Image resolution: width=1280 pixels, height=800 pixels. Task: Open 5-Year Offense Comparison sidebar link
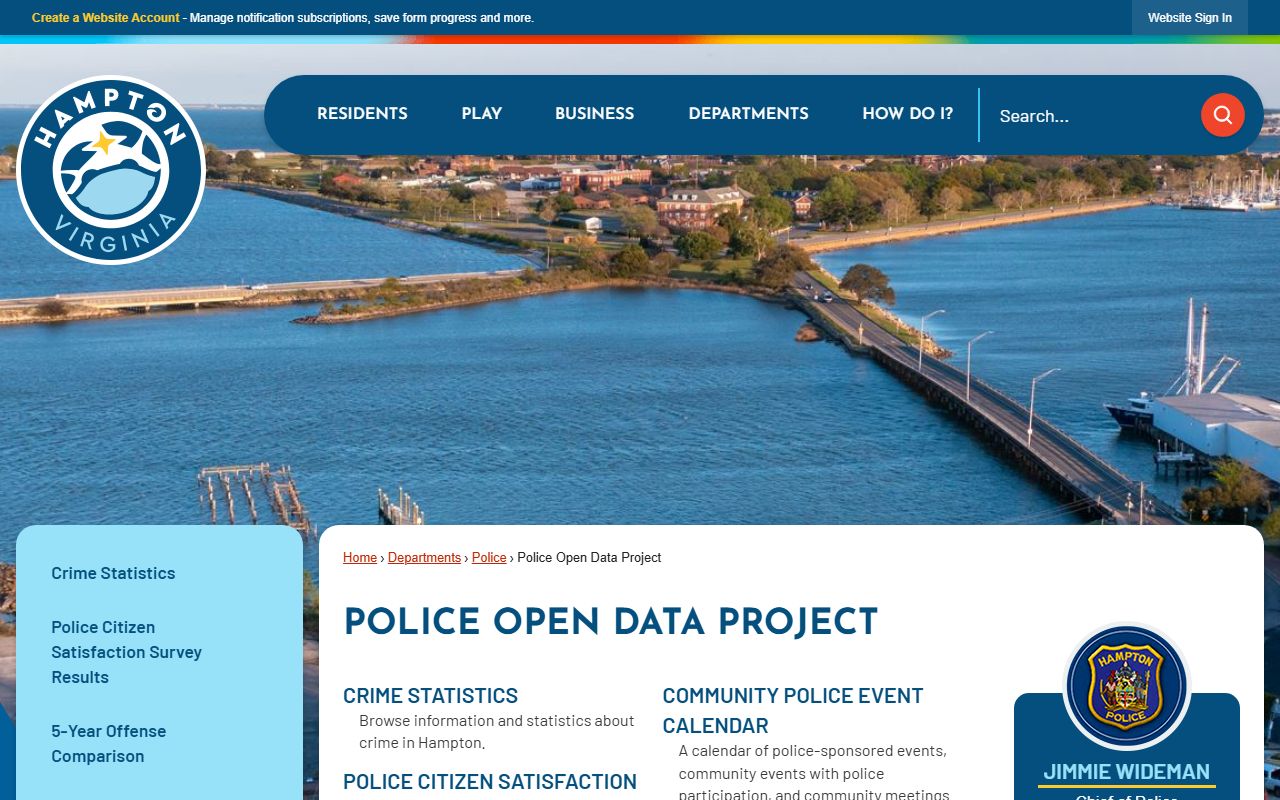pyautogui.click(x=109, y=744)
